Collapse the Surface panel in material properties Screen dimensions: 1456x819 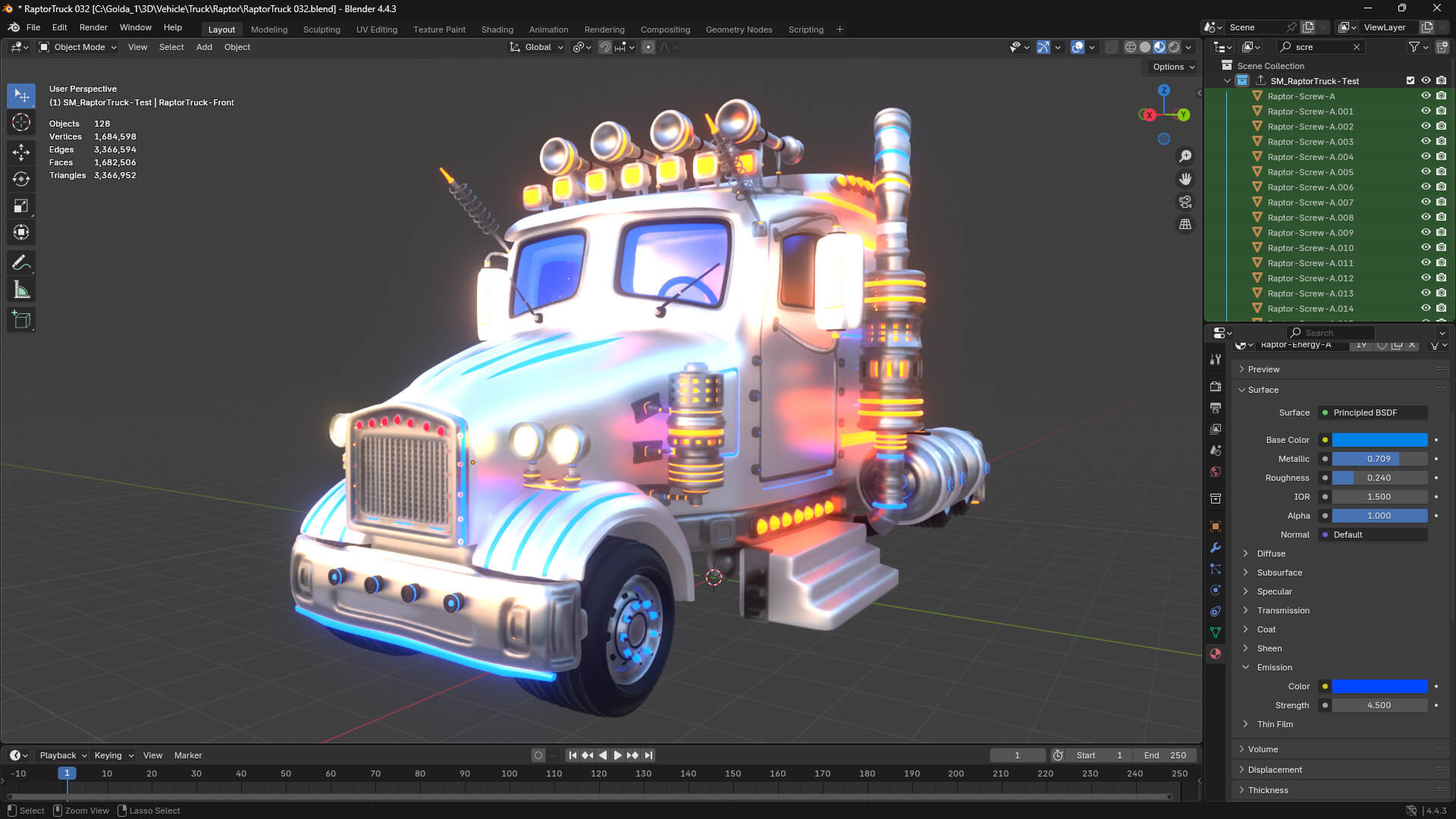[1241, 390]
